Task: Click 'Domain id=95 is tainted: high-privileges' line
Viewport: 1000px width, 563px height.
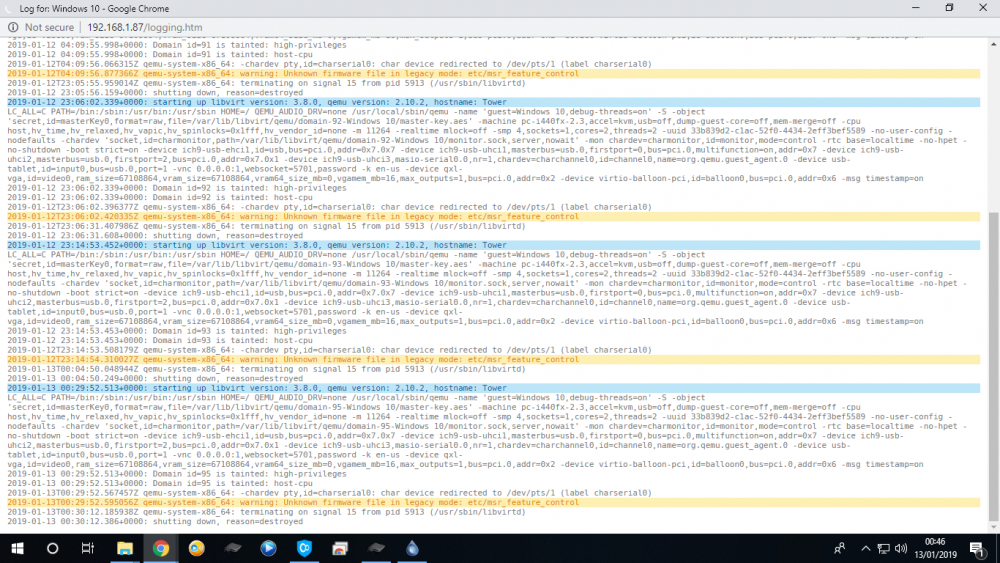Action: 177,474
